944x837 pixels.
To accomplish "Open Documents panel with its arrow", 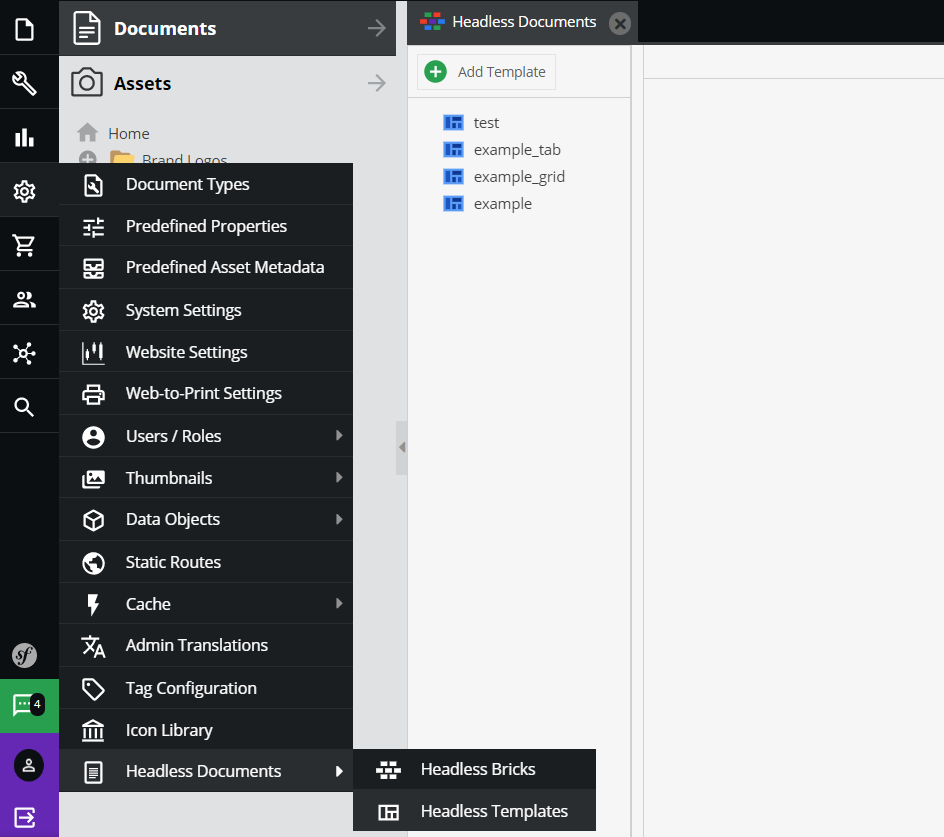I will pyautogui.click(x=376, y=28).
